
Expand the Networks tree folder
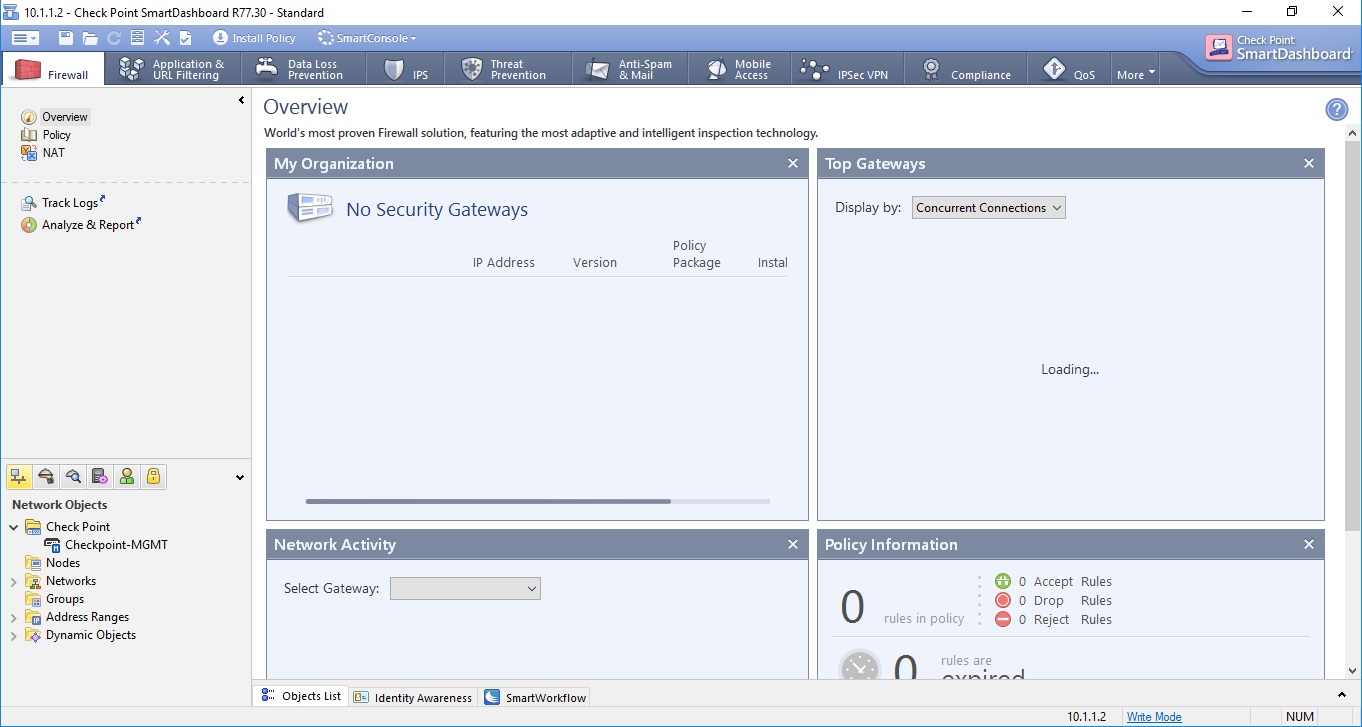[x=13, y=581]
